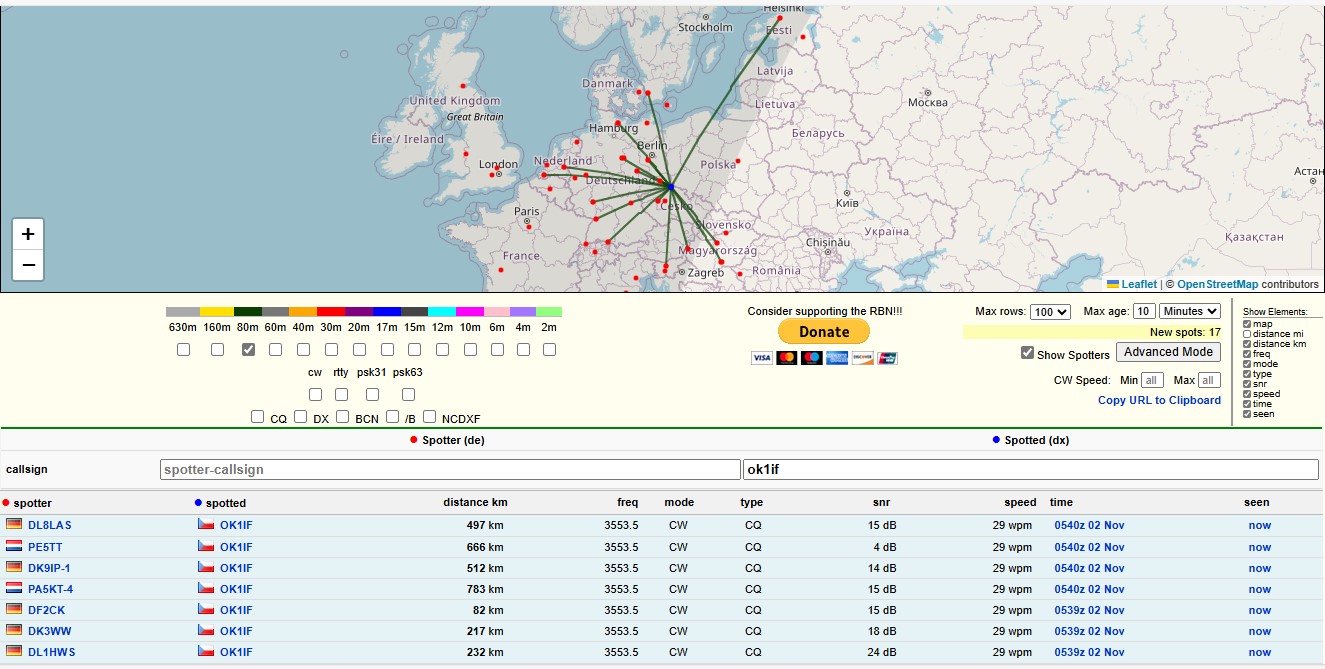Viewport: 1325px width, 669px height.
Task: Click the Helsinki spotter dot on map
Action: [x=780, y=18]
